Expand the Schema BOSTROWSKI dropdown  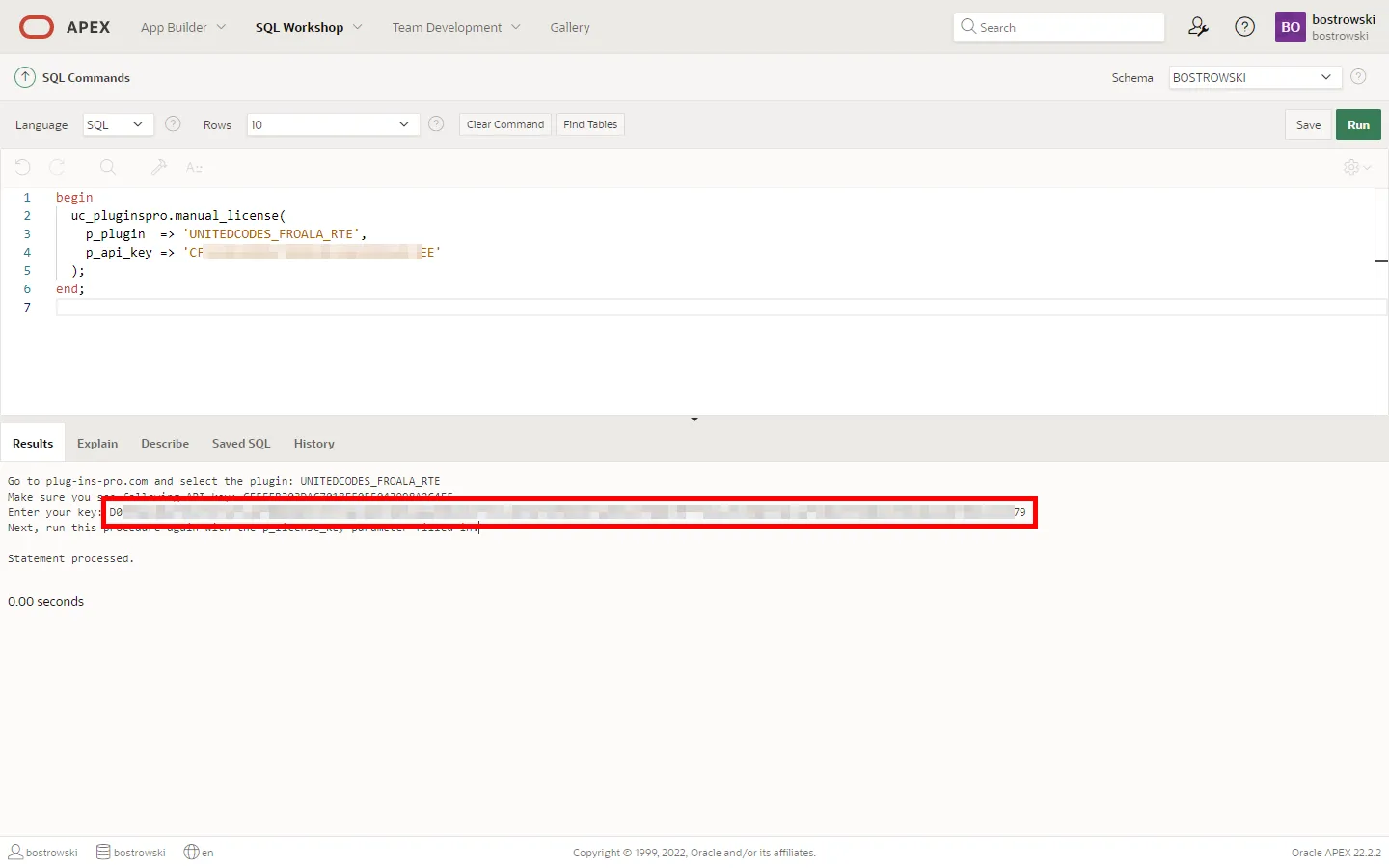1254,77
